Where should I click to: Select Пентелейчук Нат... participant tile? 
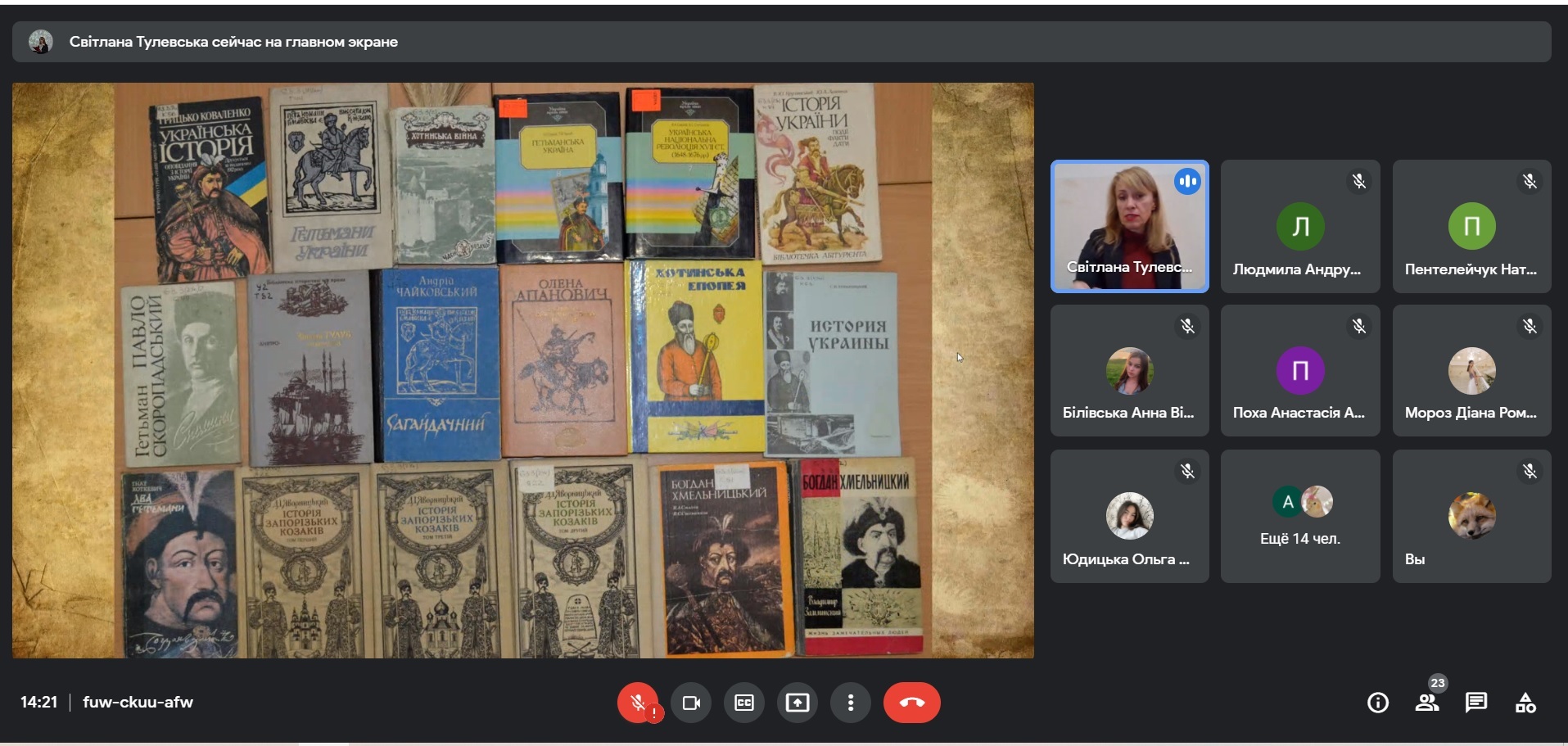coord(1472,226)
